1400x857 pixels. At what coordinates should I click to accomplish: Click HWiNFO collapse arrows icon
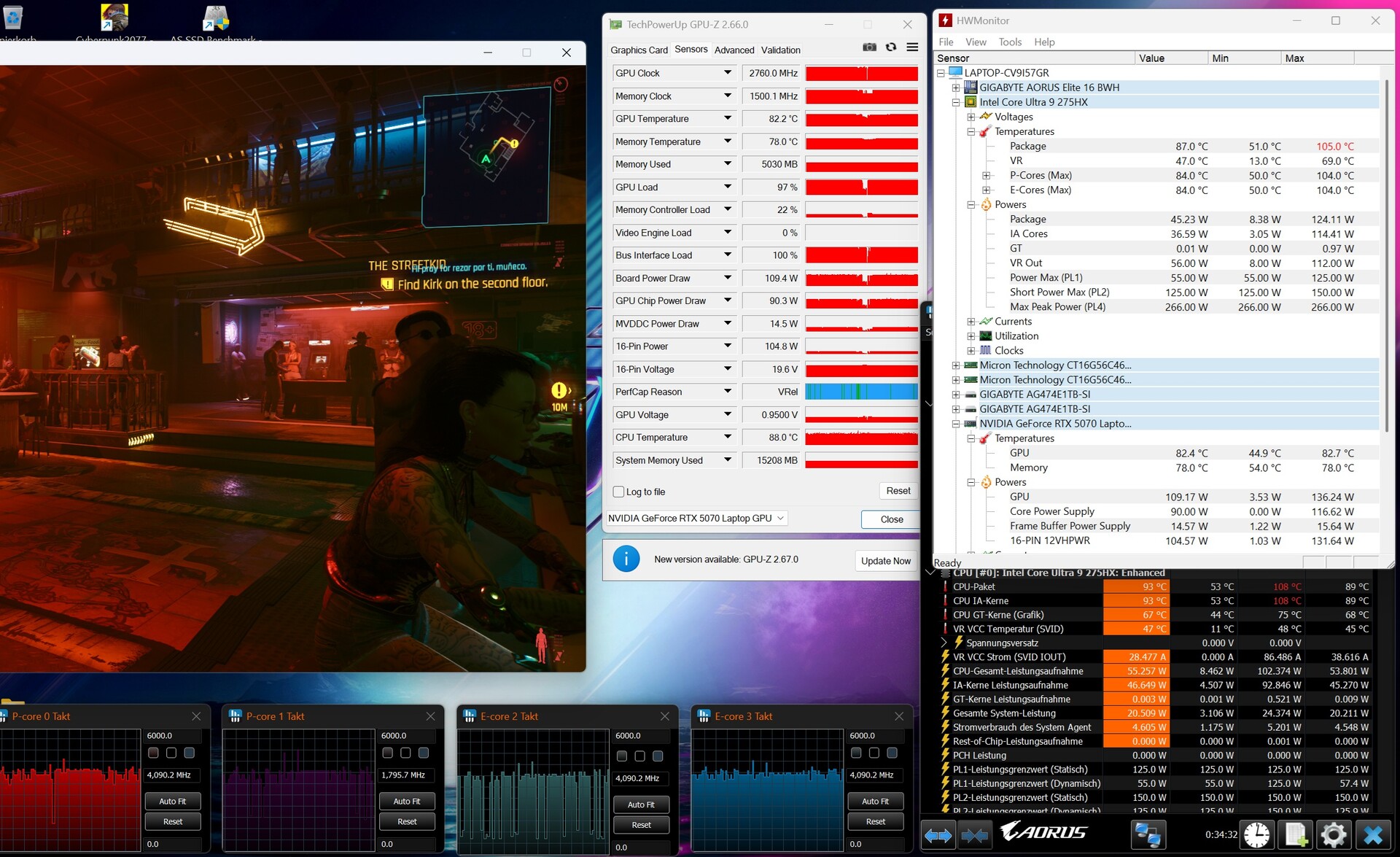(x=974, y=835)
